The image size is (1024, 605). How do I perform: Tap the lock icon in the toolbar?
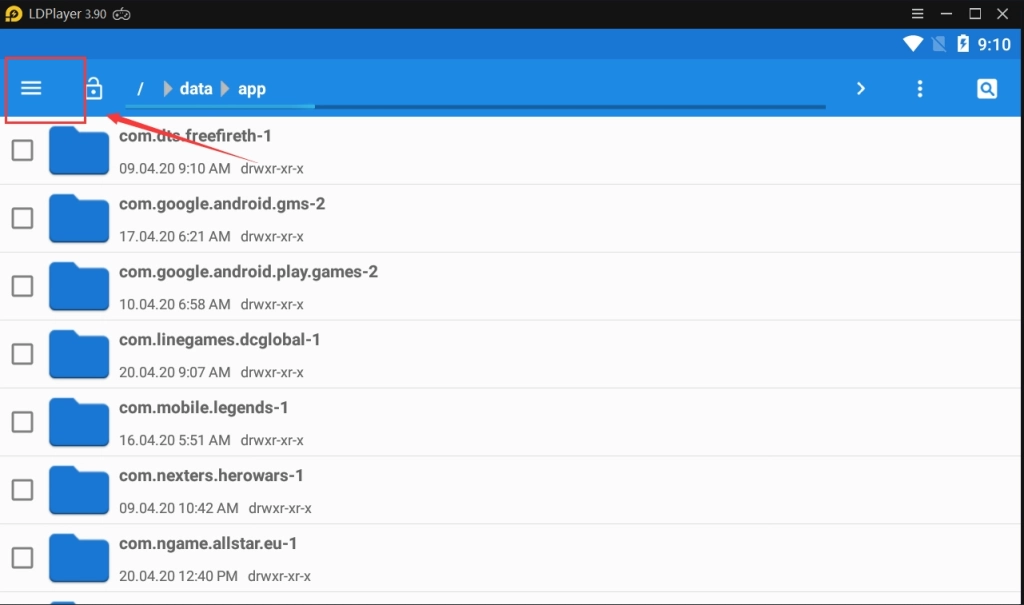click(93, 88)
